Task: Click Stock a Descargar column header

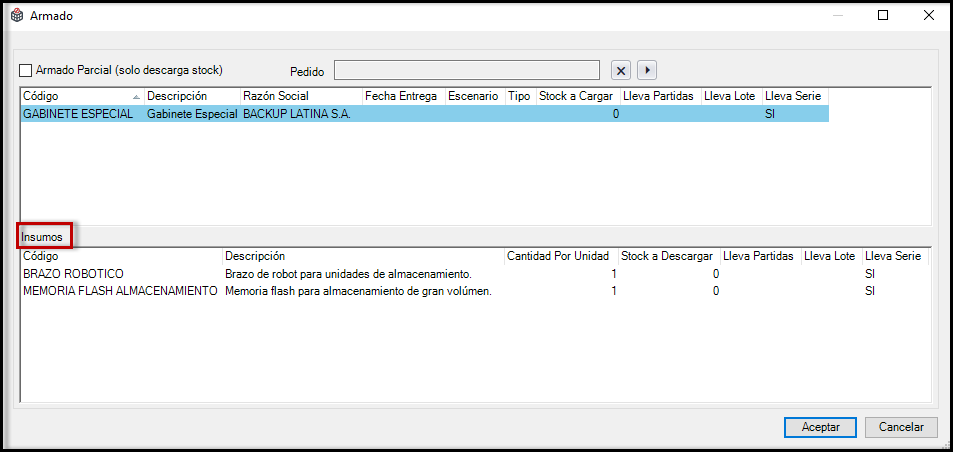Action: pos(669,256)
